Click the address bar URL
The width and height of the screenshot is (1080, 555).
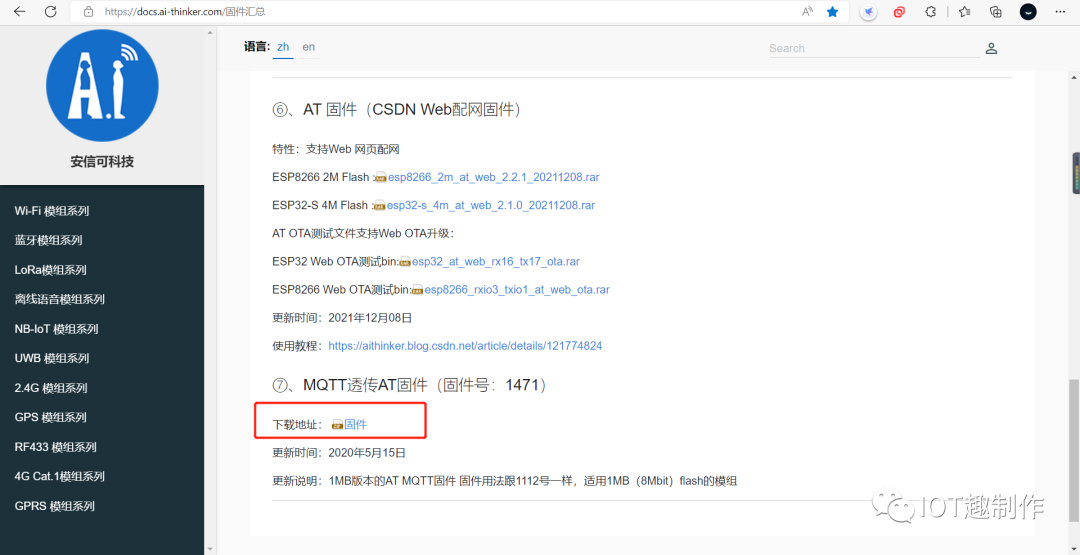(x=185, y=12)
